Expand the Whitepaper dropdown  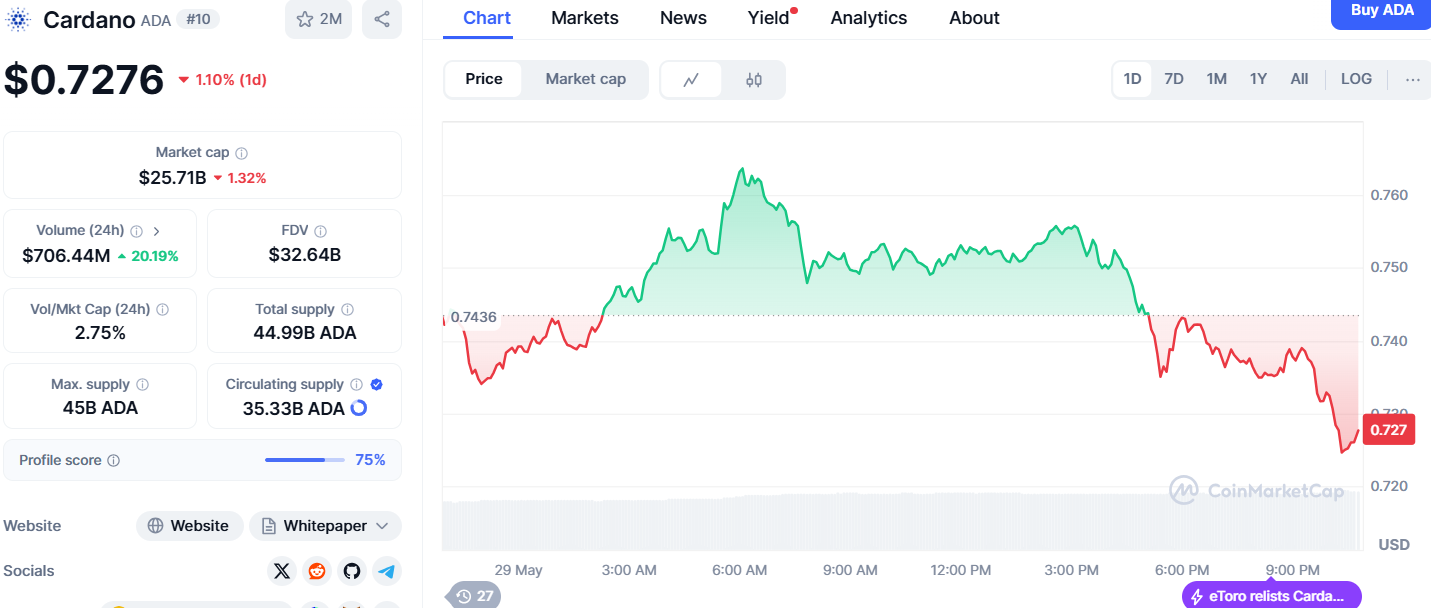coord(325,526)
